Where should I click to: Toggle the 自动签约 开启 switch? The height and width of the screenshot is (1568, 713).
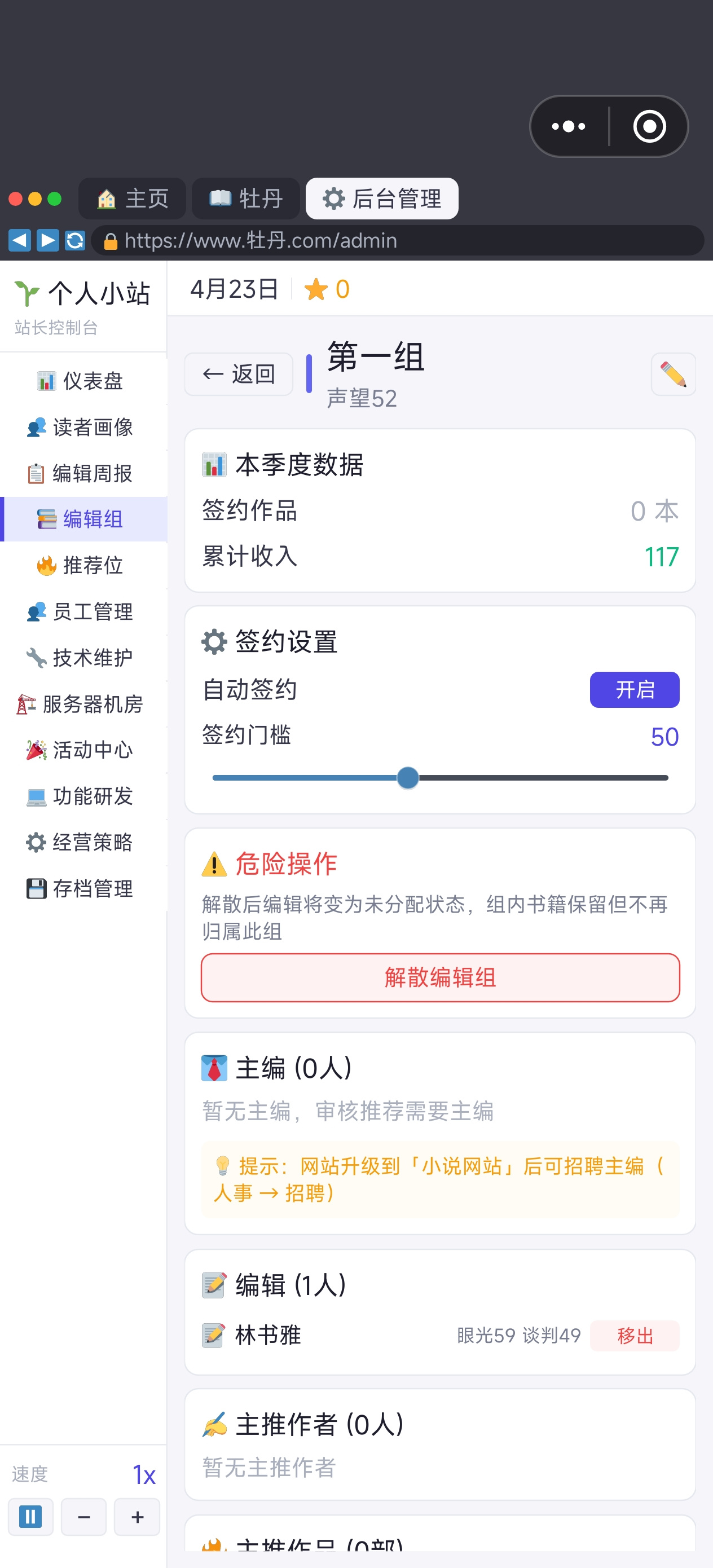[634, 690]
